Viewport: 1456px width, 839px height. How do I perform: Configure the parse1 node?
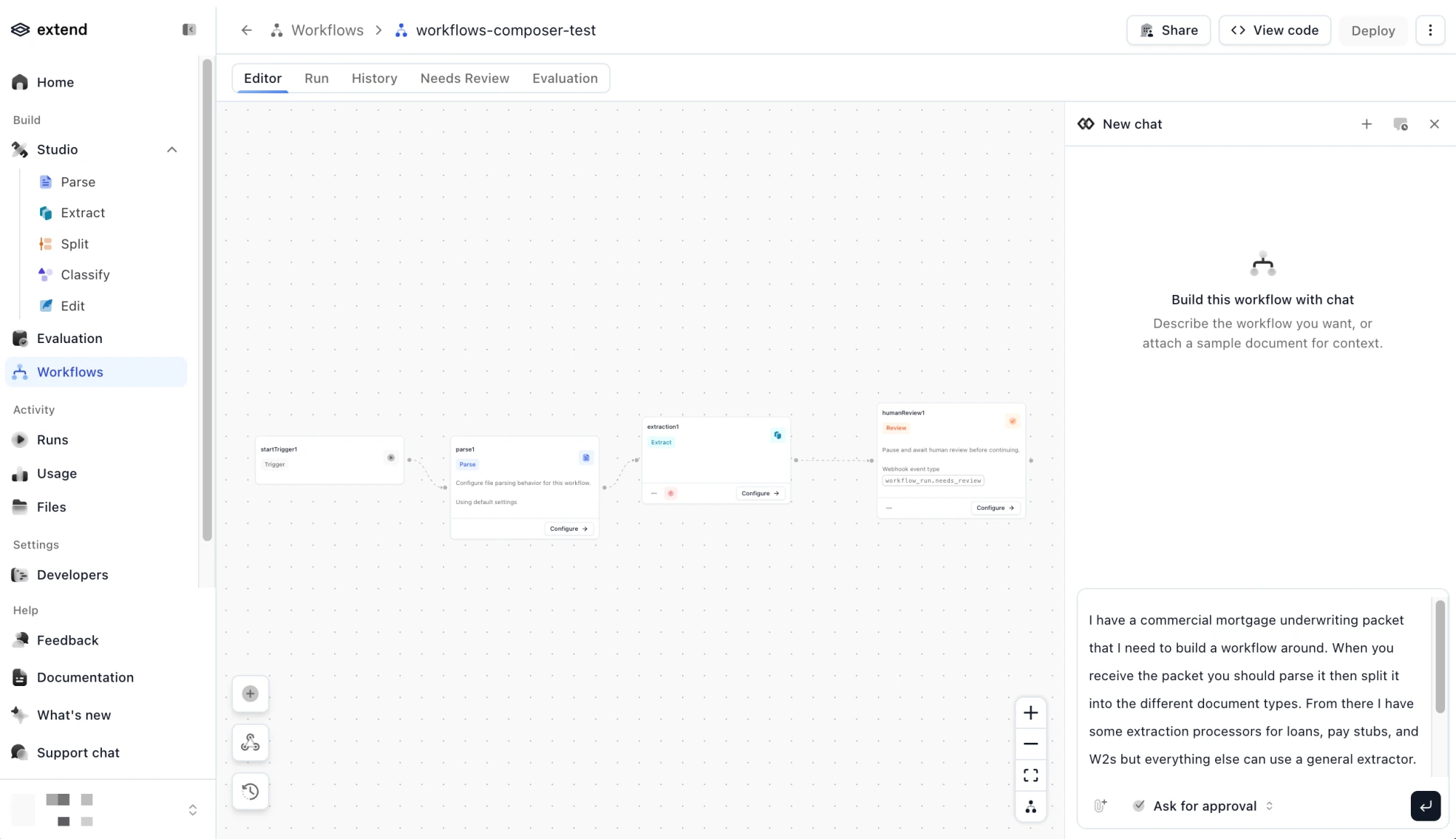coord(569,529)
